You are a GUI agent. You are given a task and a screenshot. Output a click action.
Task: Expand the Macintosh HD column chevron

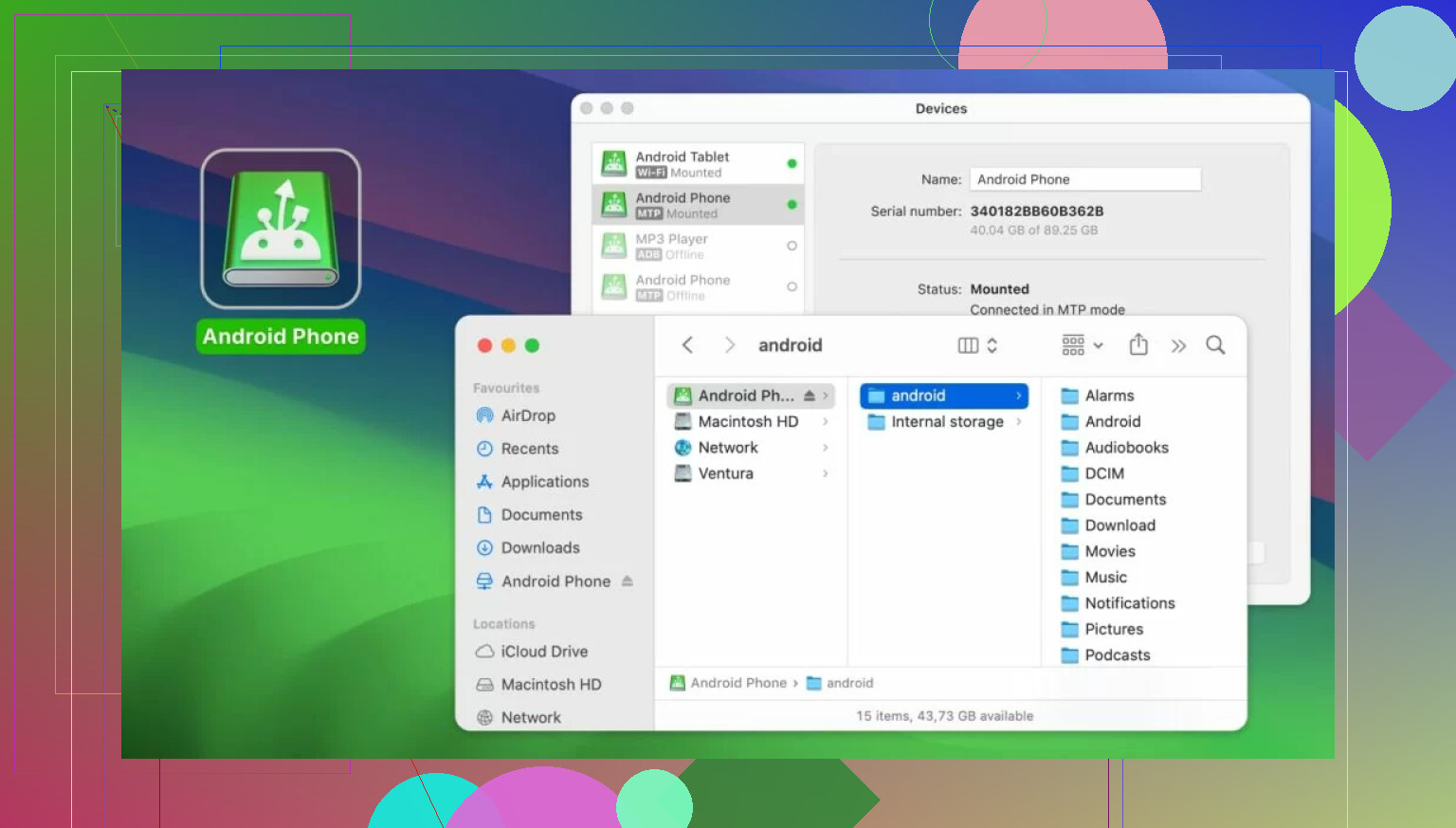click(x=826, y=422)
